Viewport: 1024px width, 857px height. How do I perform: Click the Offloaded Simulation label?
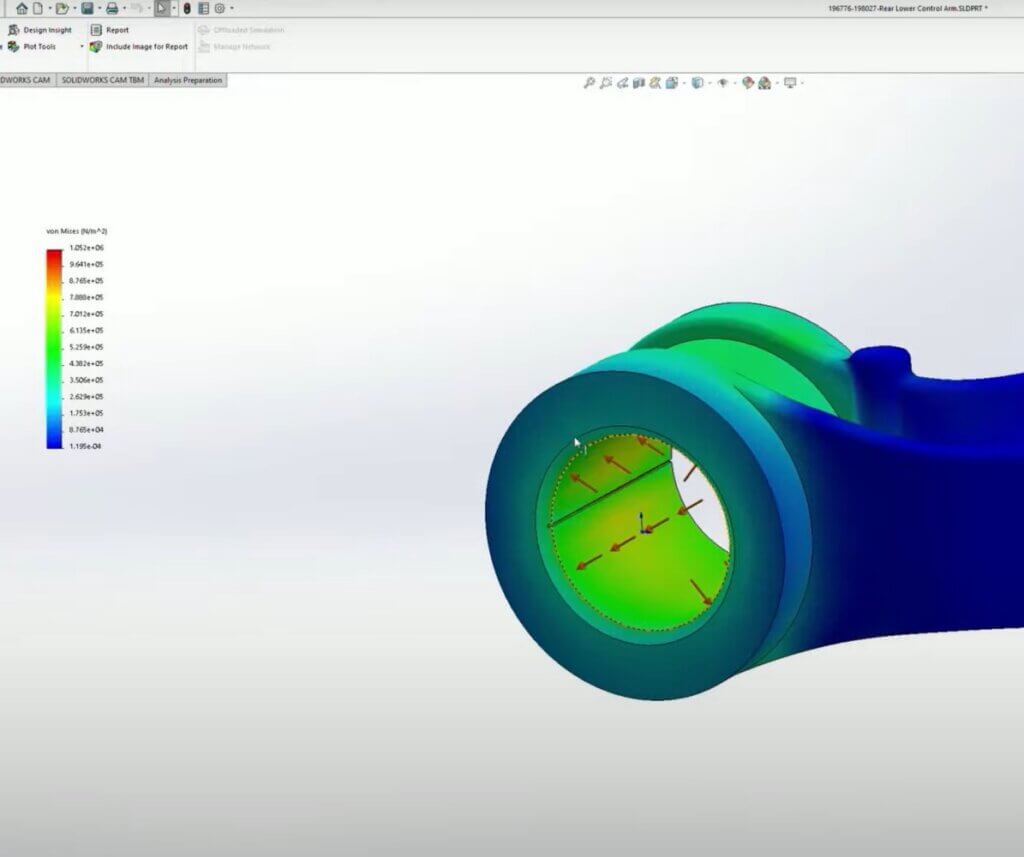pyautogui.click(x=249, y=30)
